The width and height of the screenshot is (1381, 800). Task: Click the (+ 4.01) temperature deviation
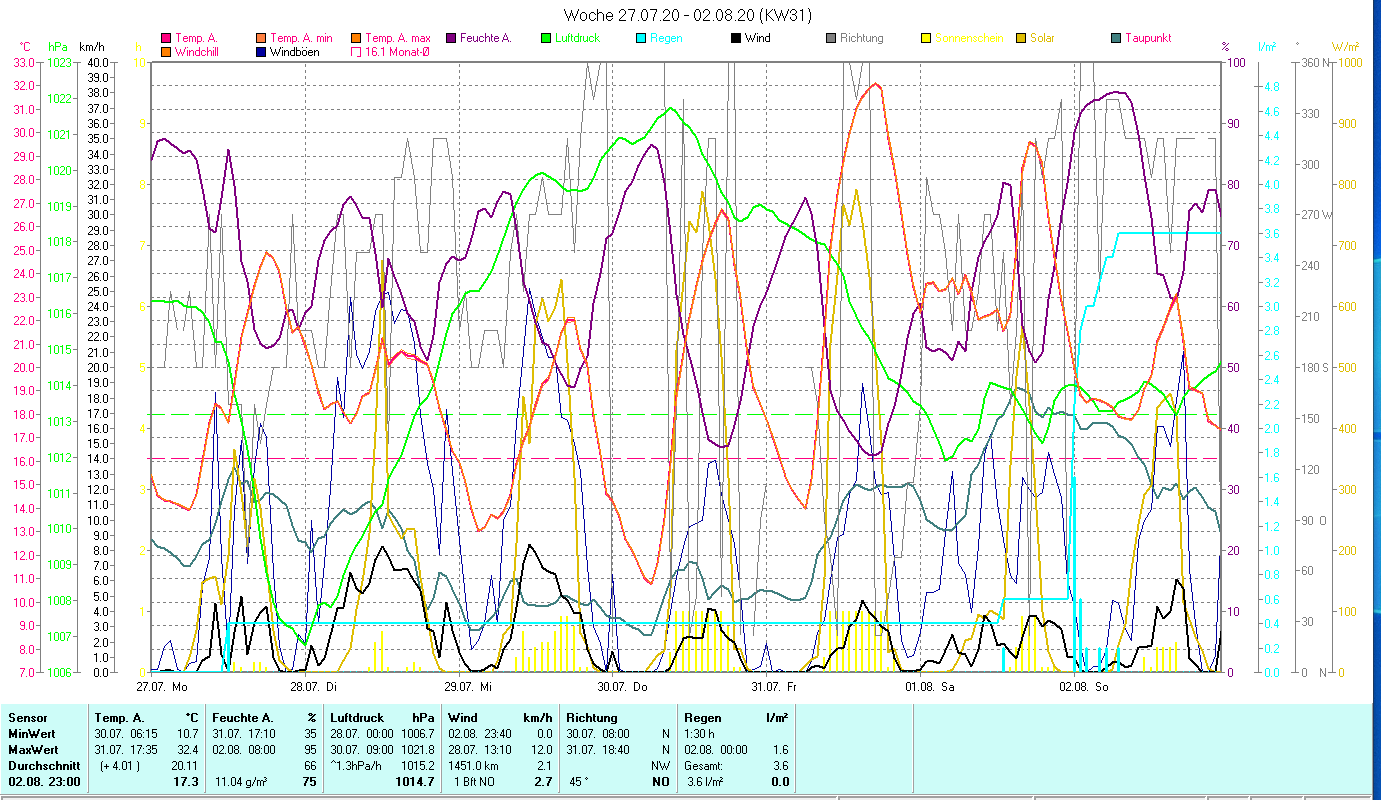pyautogui.click(x=118, y=766)
